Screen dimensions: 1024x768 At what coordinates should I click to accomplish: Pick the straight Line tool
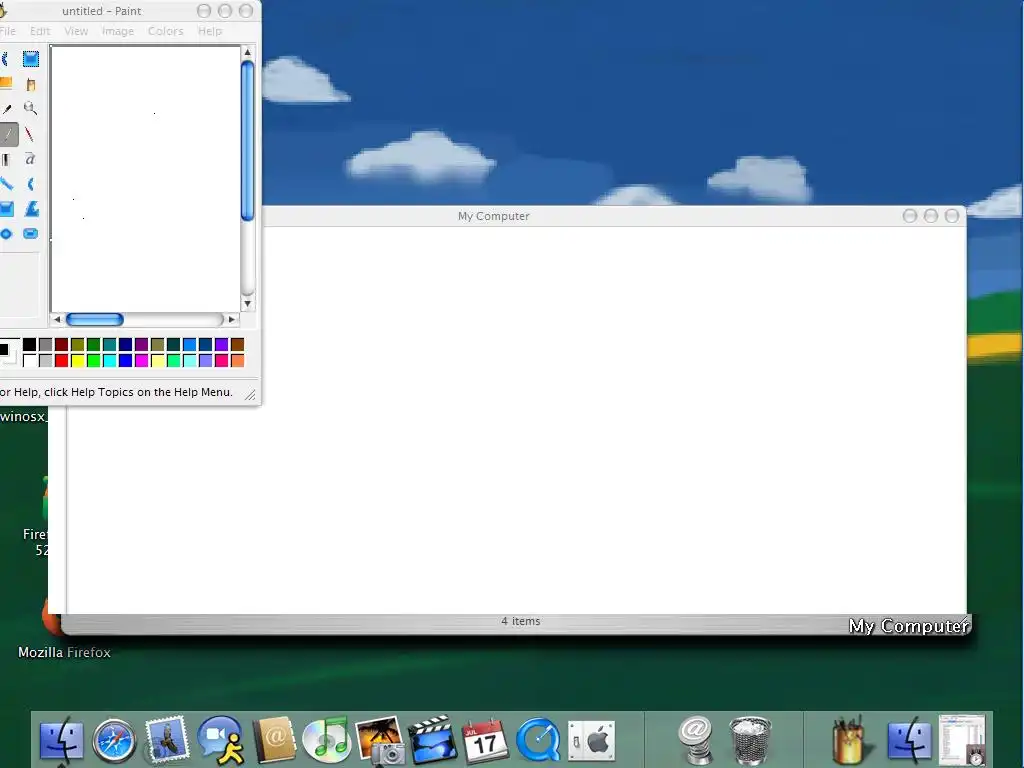pos(7,184)
